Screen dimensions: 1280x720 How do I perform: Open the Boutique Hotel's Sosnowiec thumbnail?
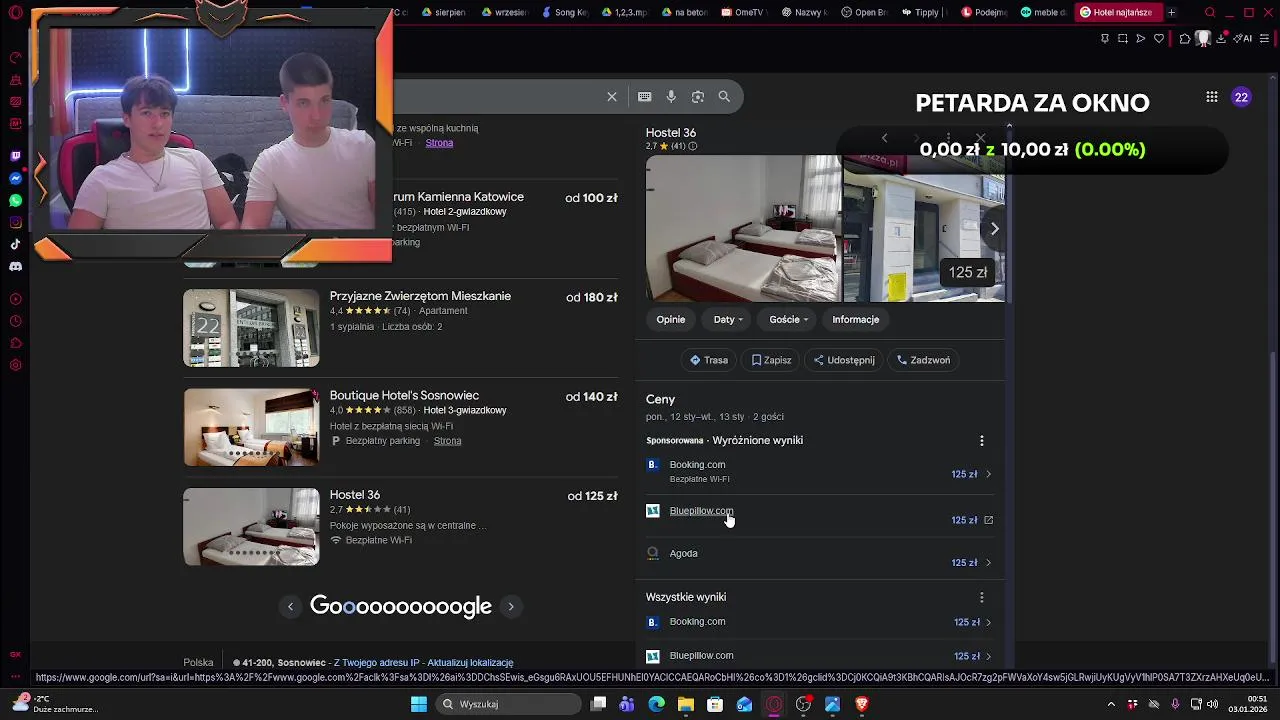coord(251,427)
